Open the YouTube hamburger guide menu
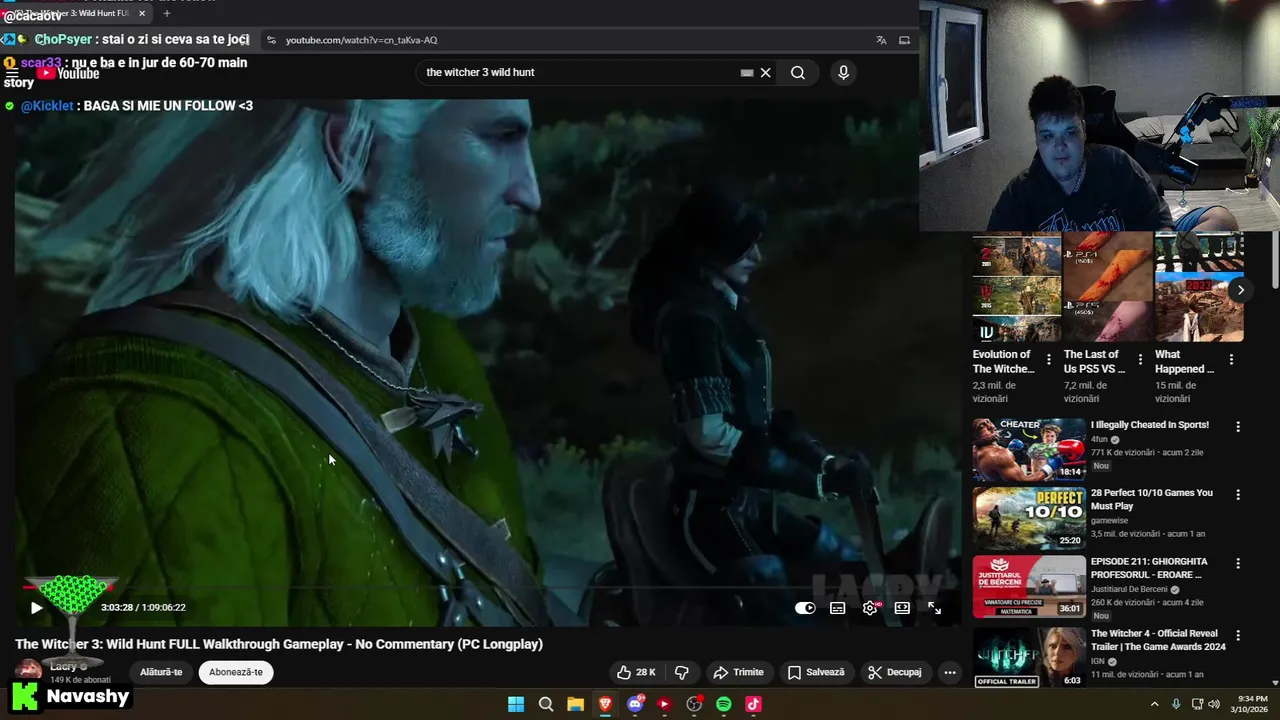Viewport: 1280px width, 720px height. (x=12, y=74)
